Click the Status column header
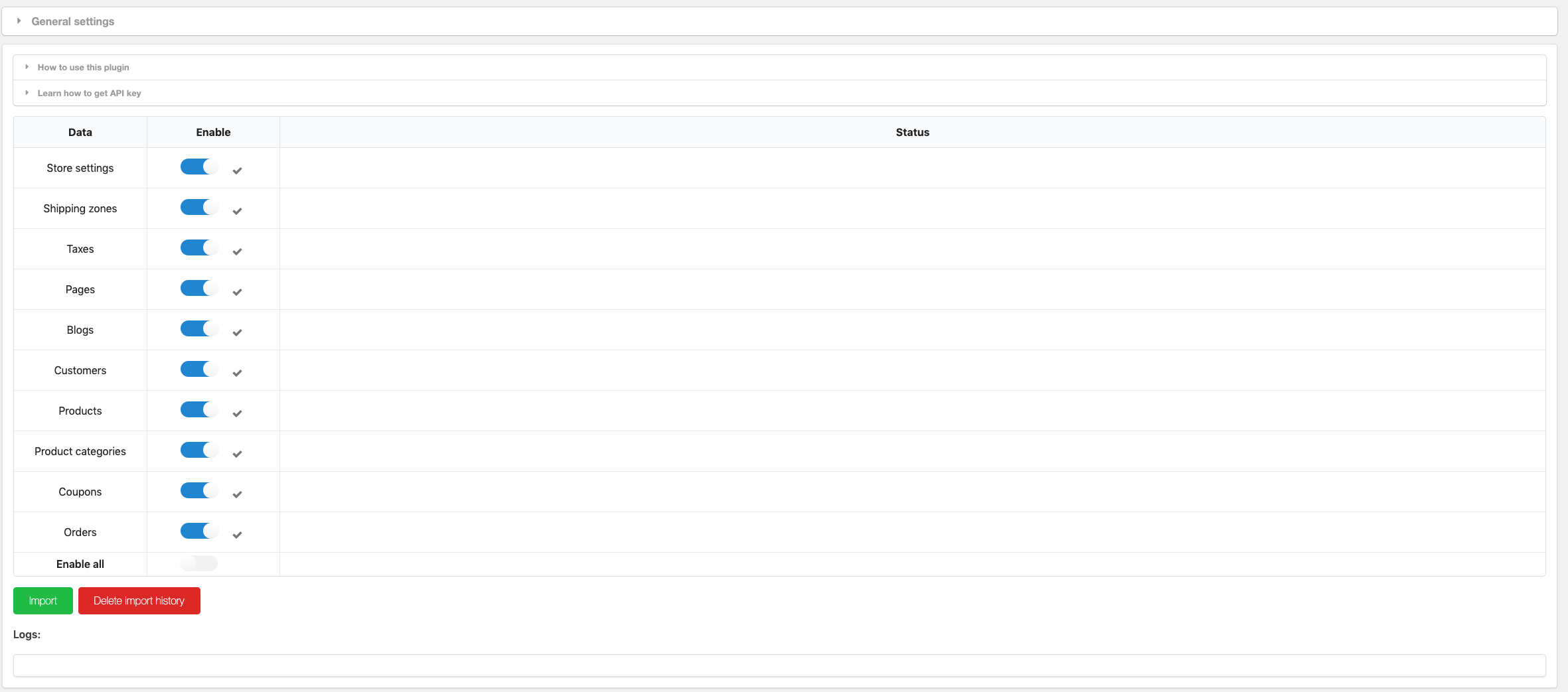The width and height of the screenshot is (1568, 692). [x=912, y=132]
